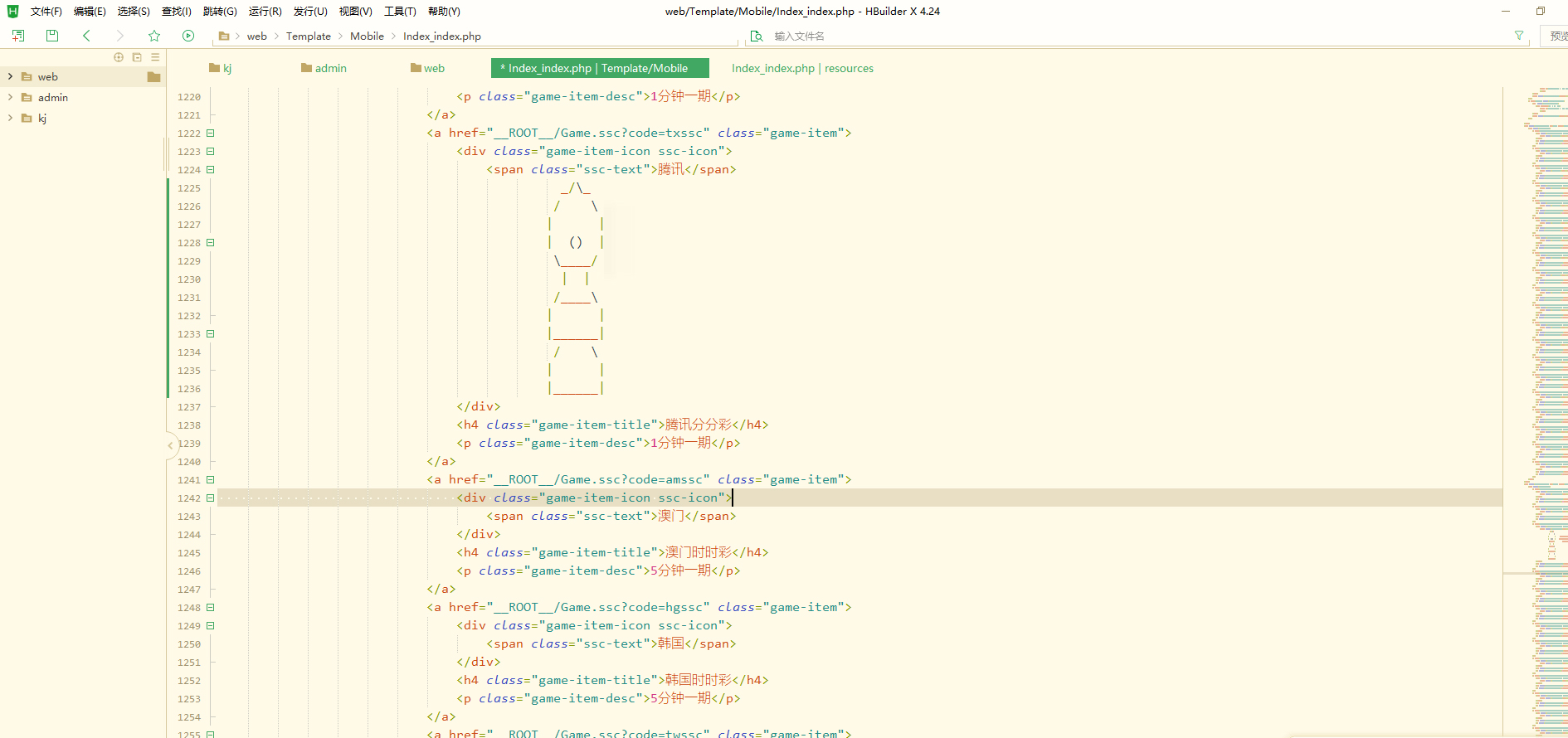Expand the kj folder in project tree
1568x738 pixels.
(10, 118)
